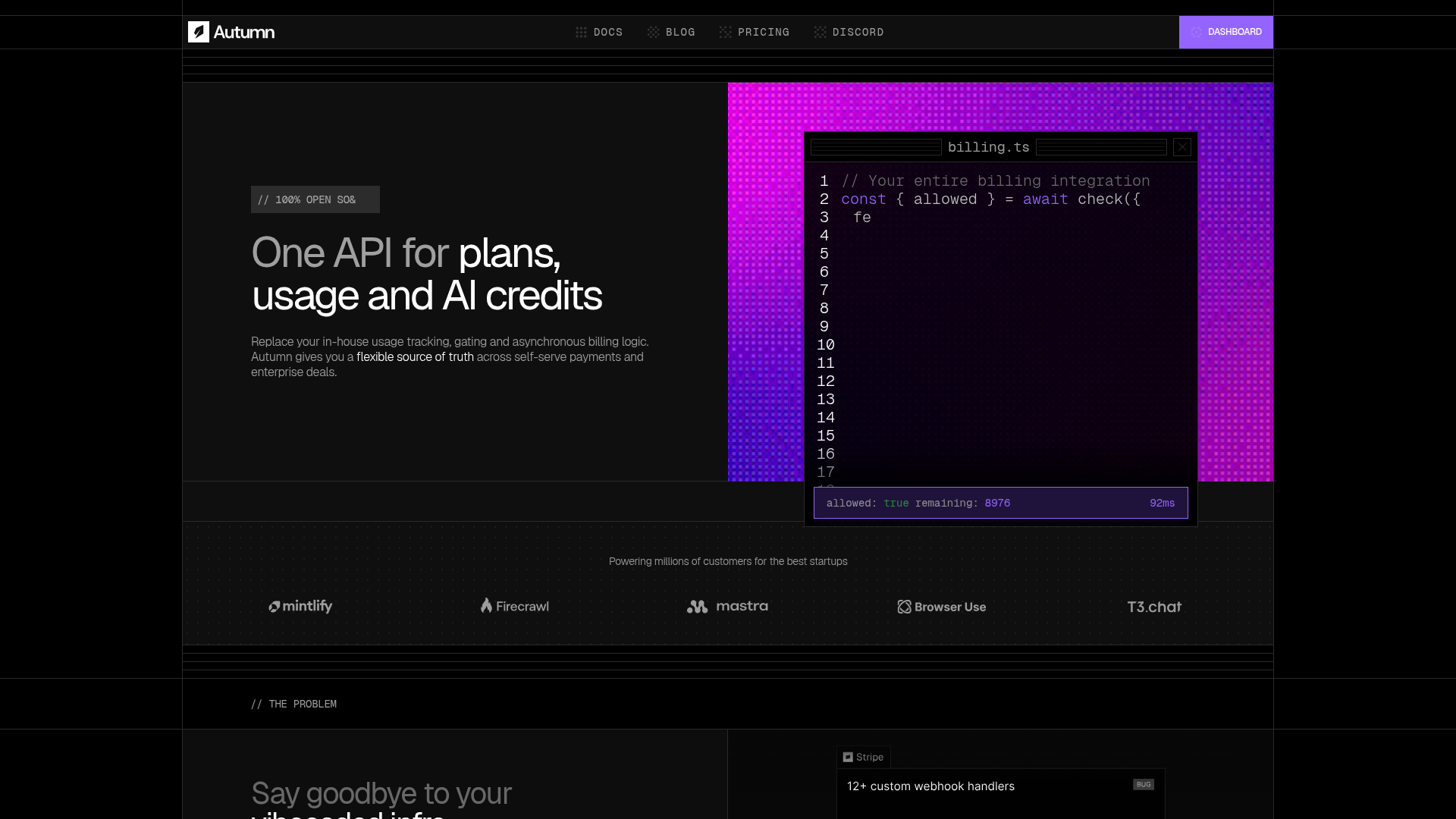The width and height of the screenshot is (1456, 819).
Task: Click the 'Say goodbye to your' heading
Action: tap(381, 793)
